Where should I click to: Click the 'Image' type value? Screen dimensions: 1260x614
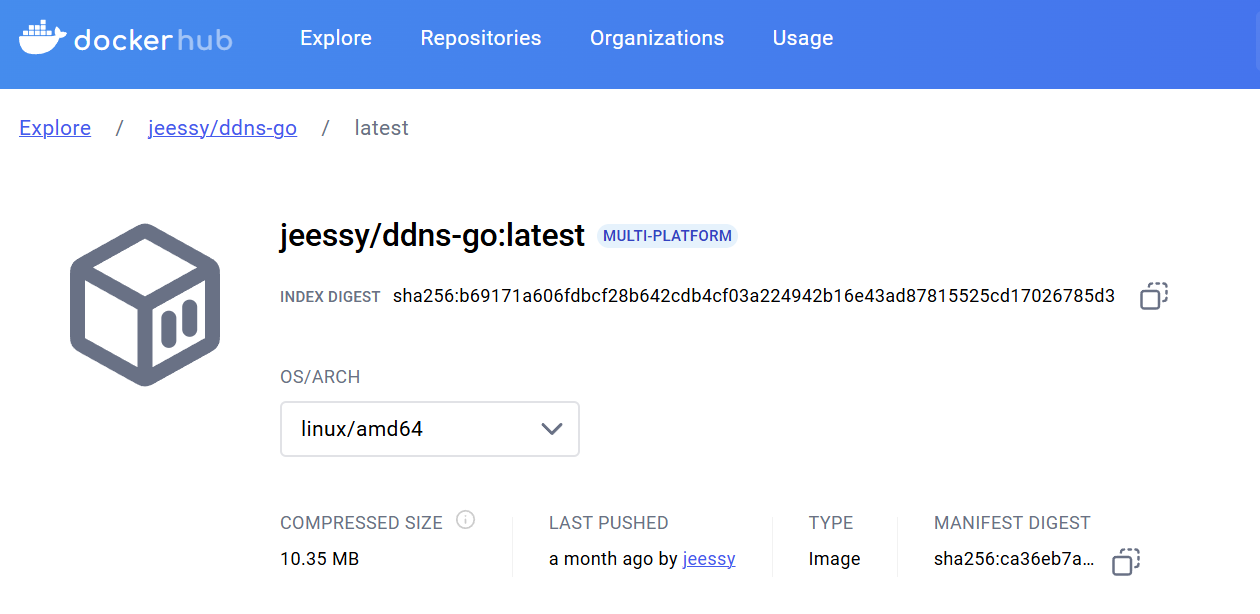coord(835,559)
